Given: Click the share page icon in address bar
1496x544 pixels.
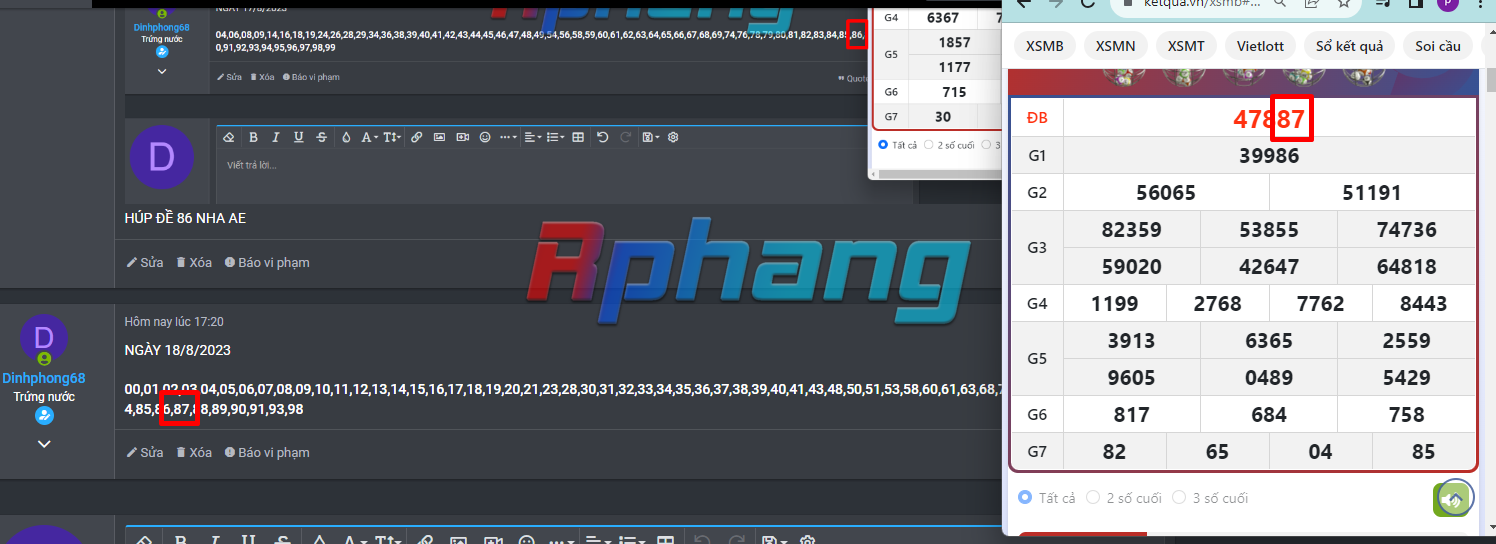Looking at the screenshot, I should [1310, 3].
